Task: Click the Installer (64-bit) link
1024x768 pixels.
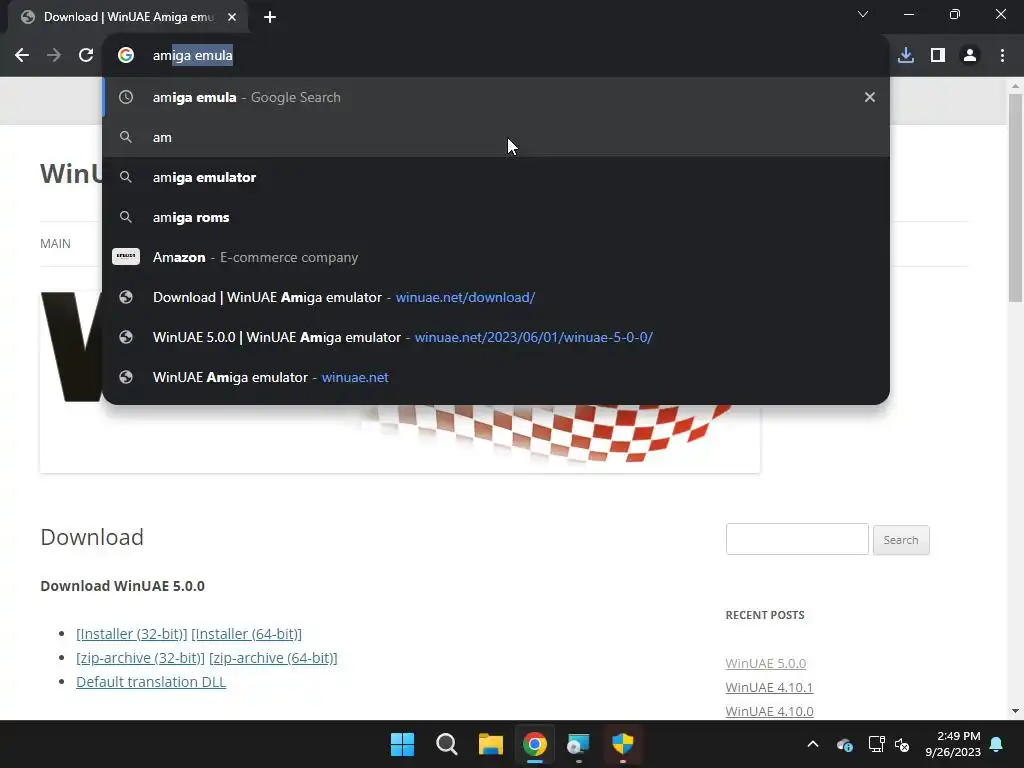Action: pos(246,634)
